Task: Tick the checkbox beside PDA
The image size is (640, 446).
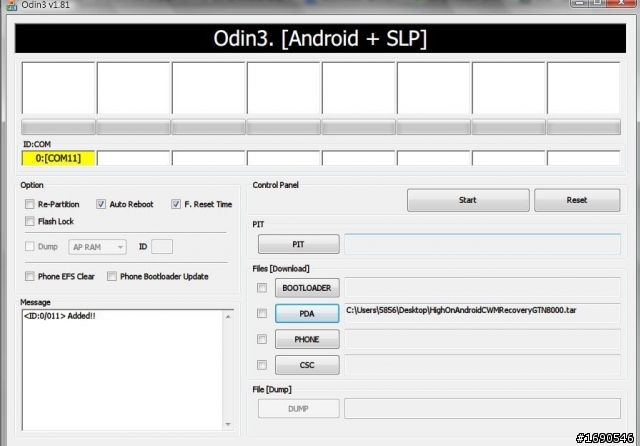Action: pyautogui.click(x=262, y=313)
